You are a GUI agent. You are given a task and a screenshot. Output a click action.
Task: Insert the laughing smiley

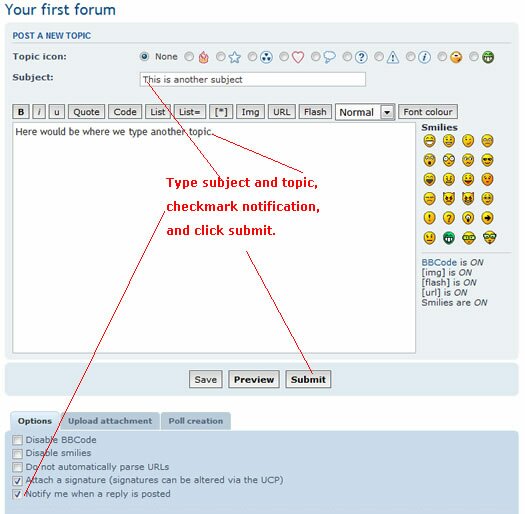(x=429, y=179)
